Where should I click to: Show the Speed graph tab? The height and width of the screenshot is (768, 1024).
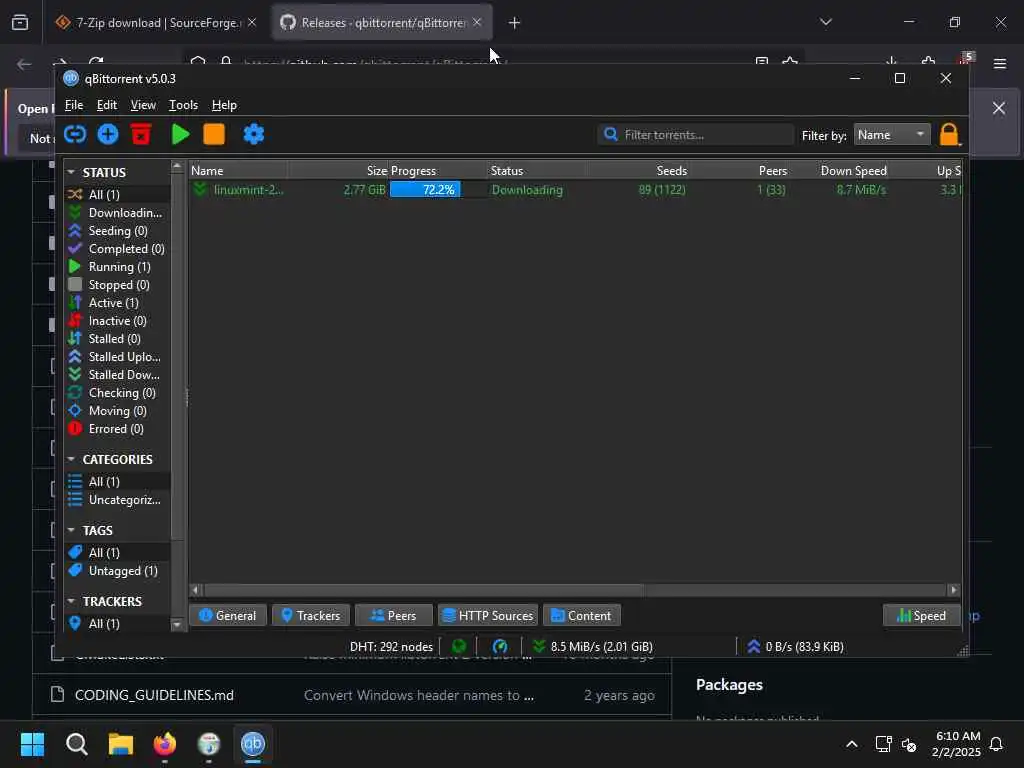(921, 615)
